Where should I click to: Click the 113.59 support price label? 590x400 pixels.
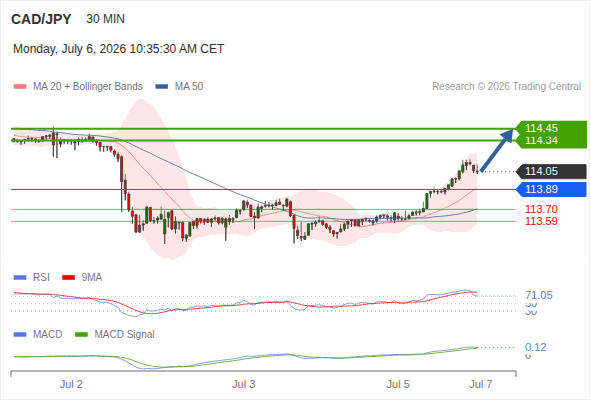coord(541,221)
